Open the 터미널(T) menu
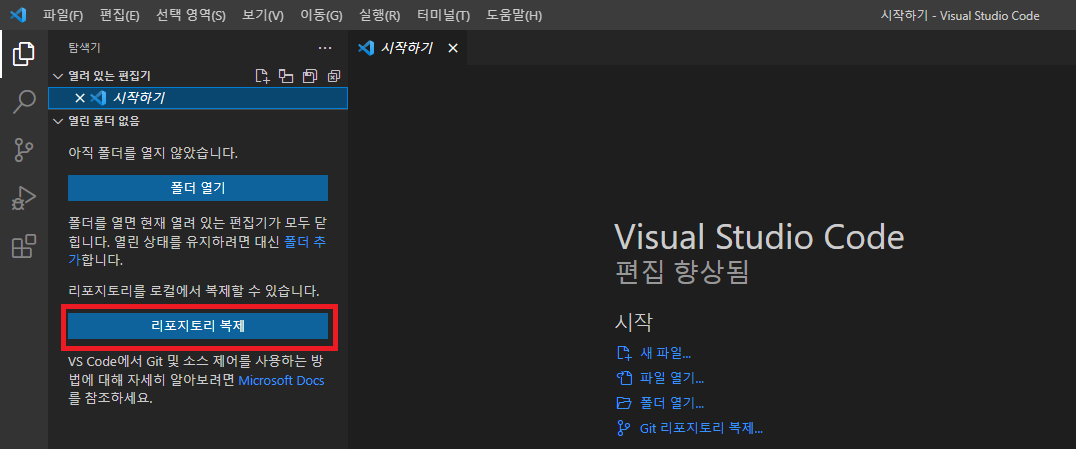1076x449 pixels. 443,15
